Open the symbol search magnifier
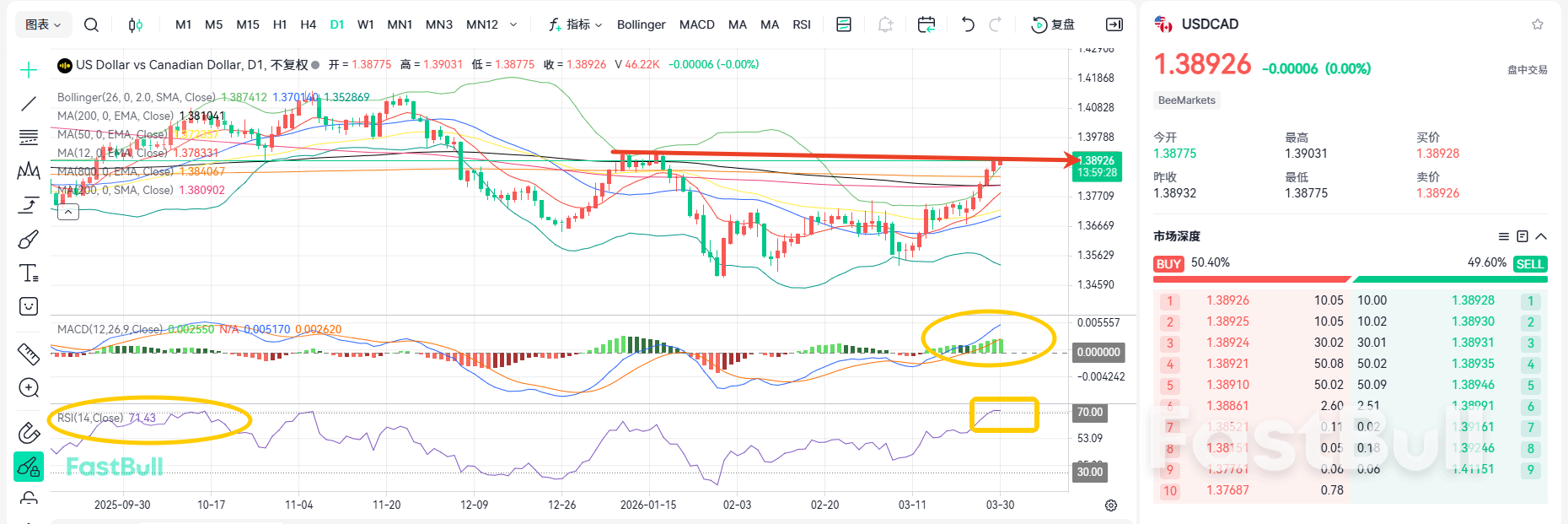The height and width of the screenshot is (524, 1568). click(x=91, y=24)
